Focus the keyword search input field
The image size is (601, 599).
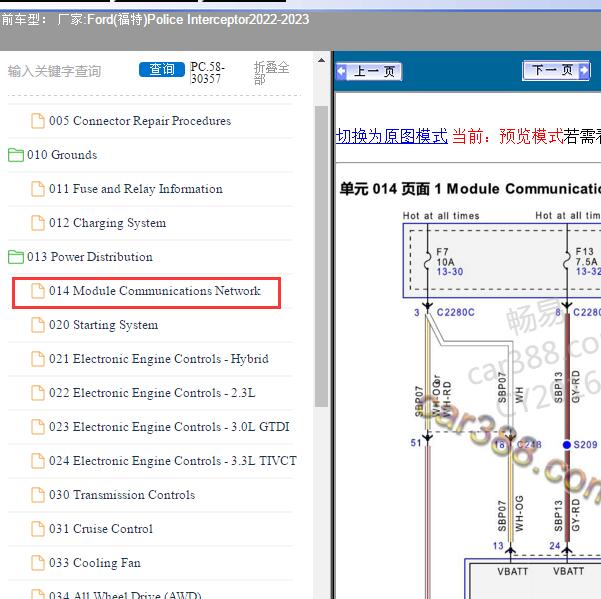(x=71, y=71)
